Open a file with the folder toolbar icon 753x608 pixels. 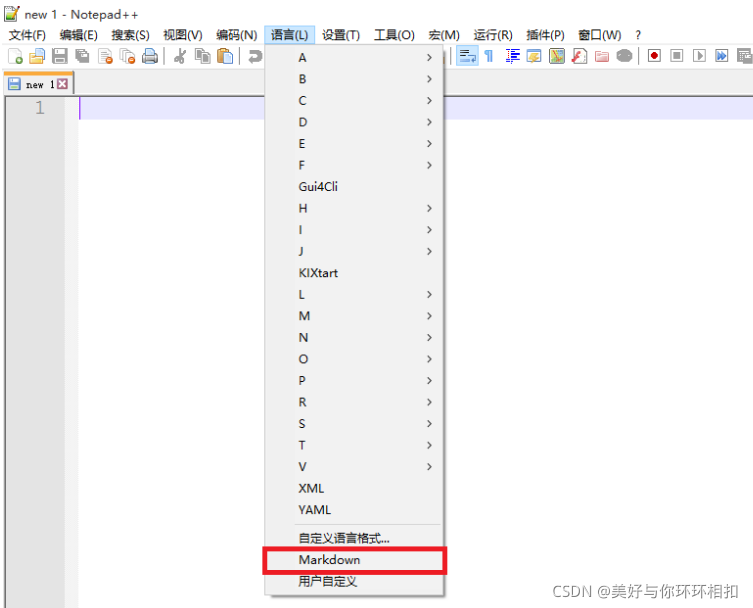click(37, 56)
